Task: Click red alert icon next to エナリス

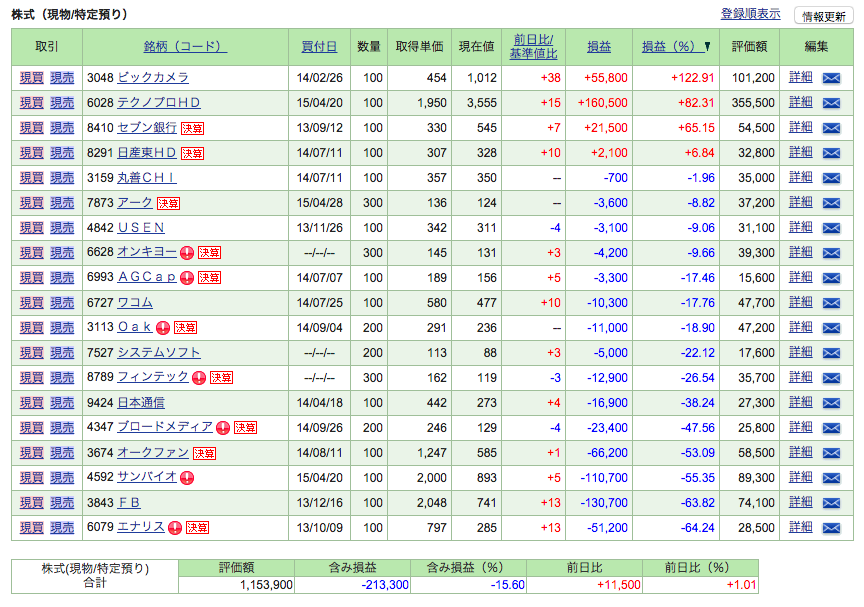Action: (x=175, y=528)
